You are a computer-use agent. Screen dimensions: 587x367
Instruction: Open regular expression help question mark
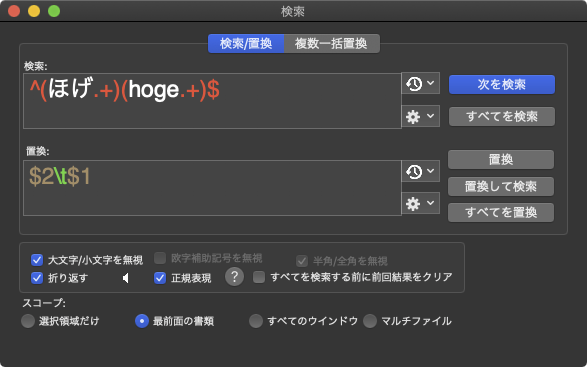pyautogui.click(x=234, y=277)
